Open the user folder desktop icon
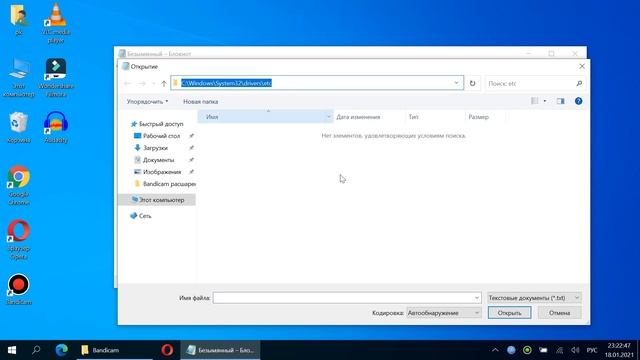 pyautogui.click(x=18, y=19)
